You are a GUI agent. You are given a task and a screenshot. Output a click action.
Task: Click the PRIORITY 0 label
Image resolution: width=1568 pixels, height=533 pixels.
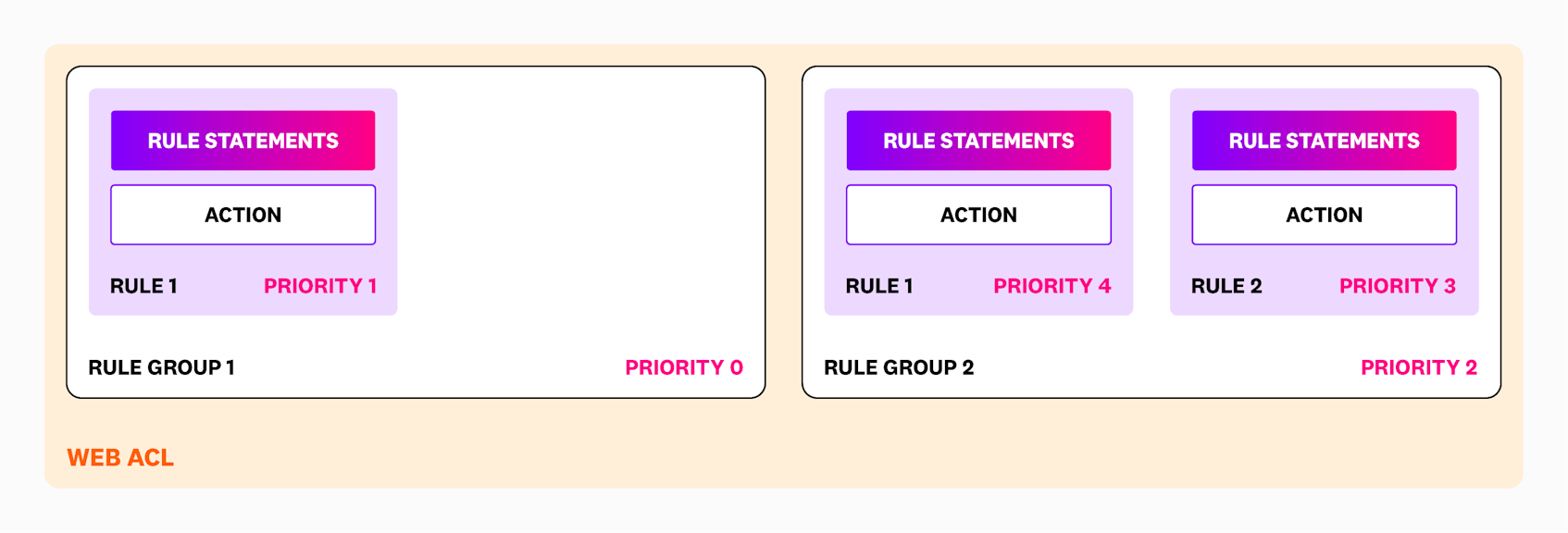[x=684, y=367]
